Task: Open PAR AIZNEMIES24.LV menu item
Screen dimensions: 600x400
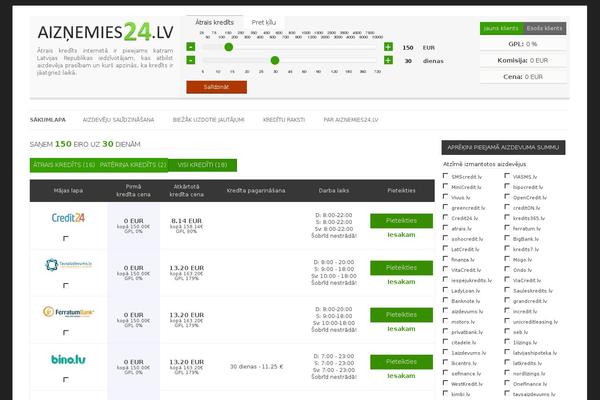Action: (x=351, y=120)
